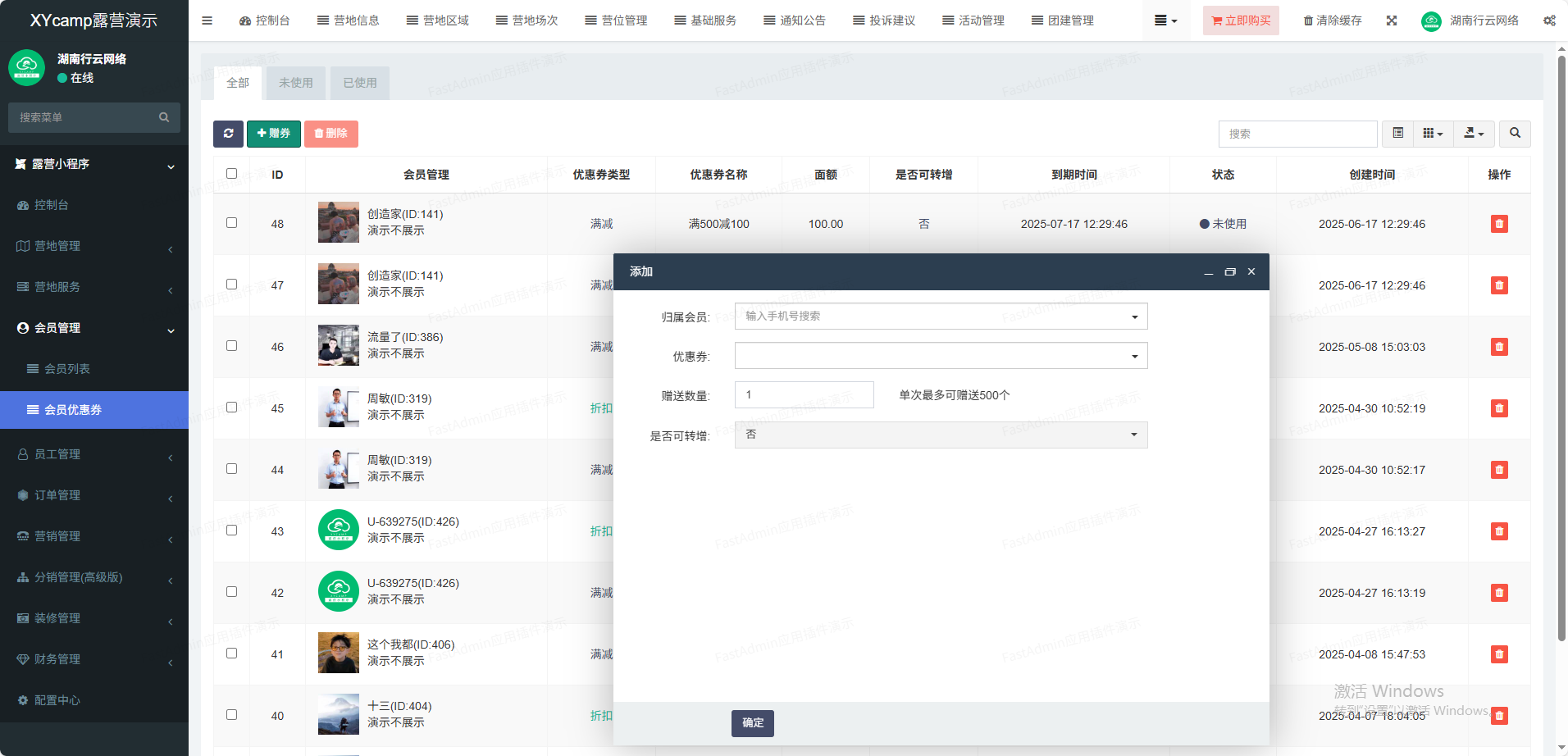1568x756 pixels.
Task: Open the settings gears icon at top right
Action: (x=1548, y=20)
